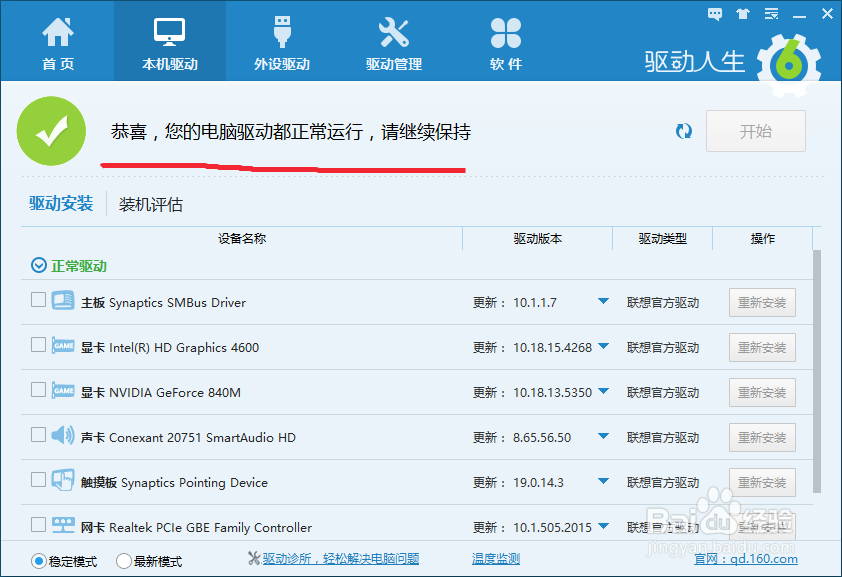This screenshot has height=577, width=842.
Task: Click 重新安装 for Synaptics Pointing Device
Action: coord(762,483)
